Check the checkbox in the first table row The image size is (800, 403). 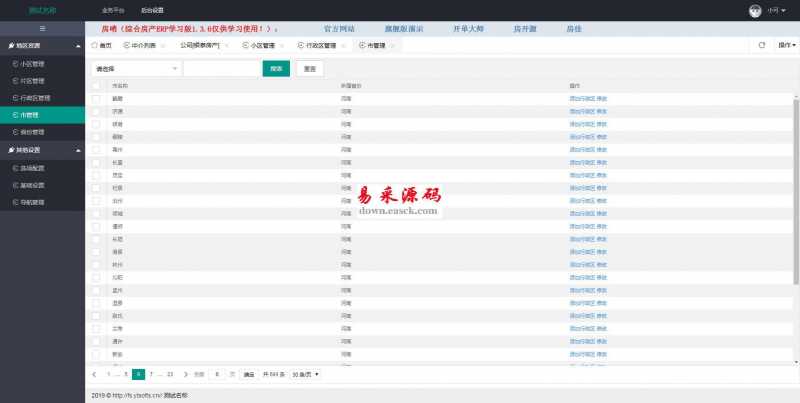click(x=96, y=99)
